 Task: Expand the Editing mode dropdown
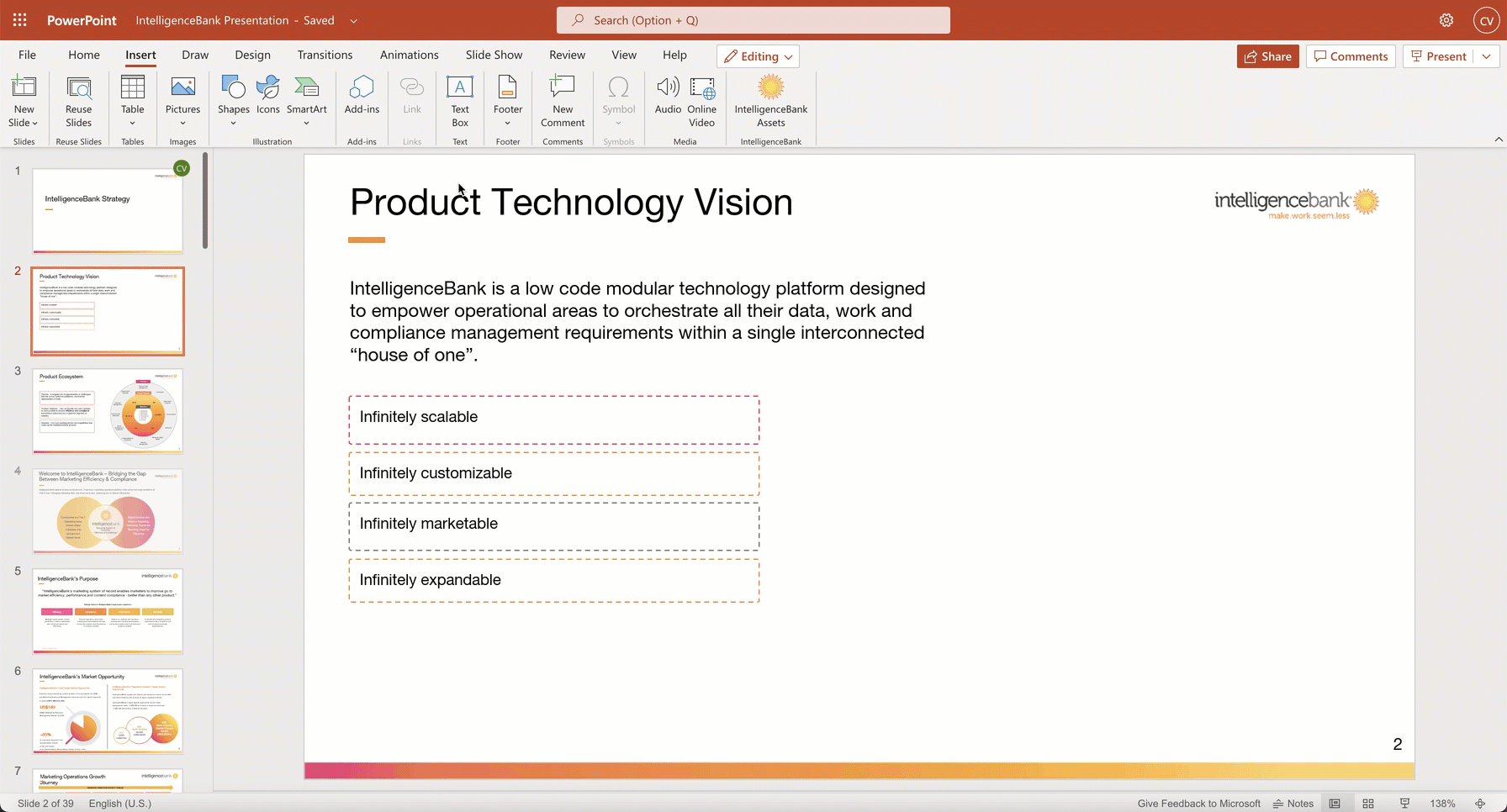click(758, 56)
